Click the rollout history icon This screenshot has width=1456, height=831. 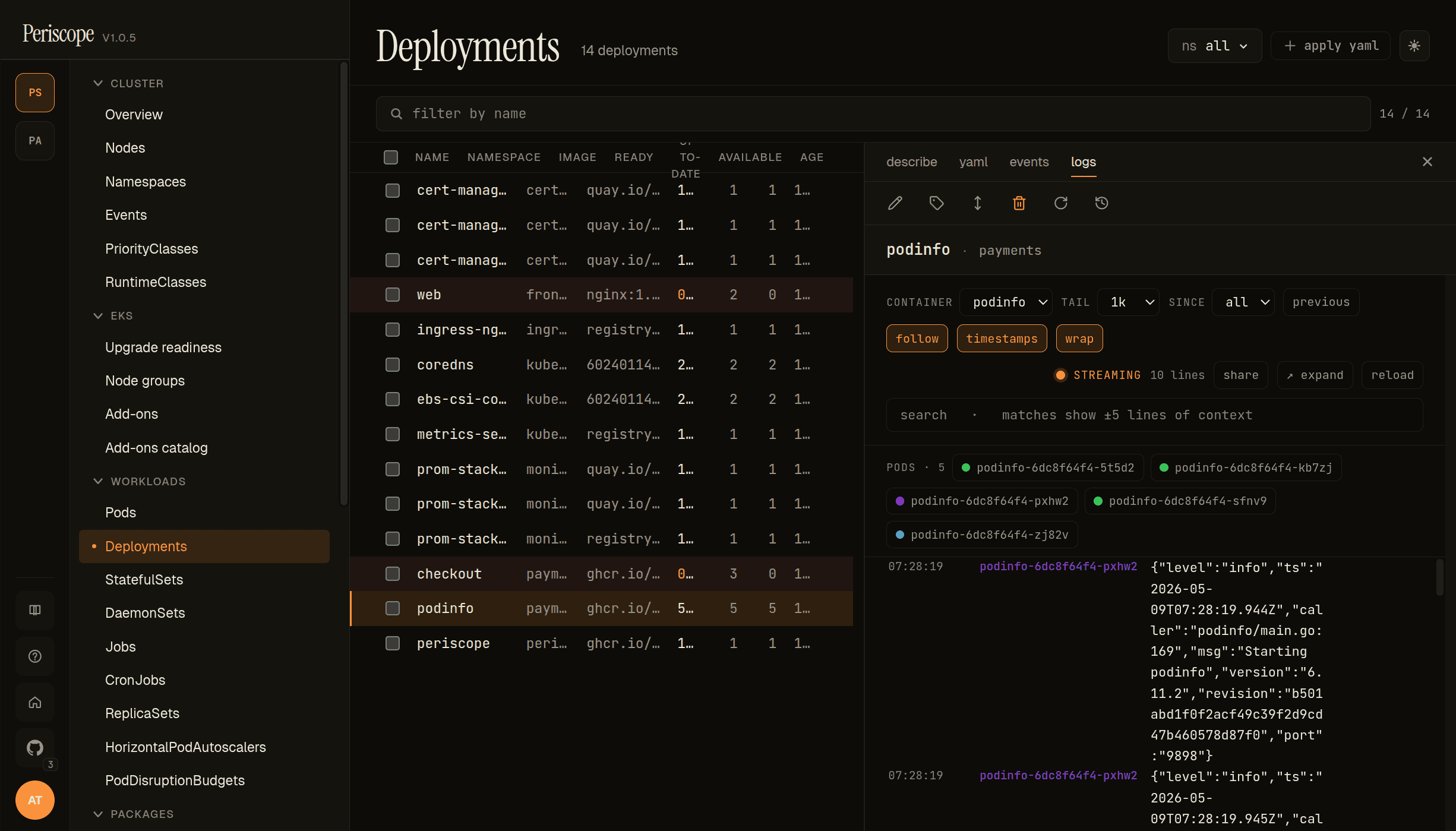[x=1101, y=203]
